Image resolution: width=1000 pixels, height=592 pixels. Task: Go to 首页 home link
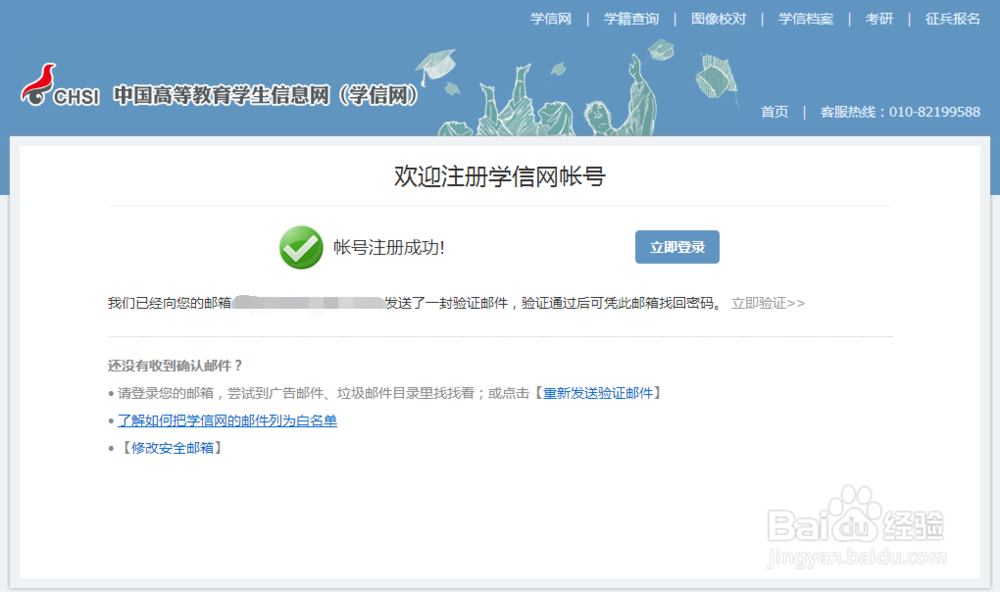(x=774, y=112)
